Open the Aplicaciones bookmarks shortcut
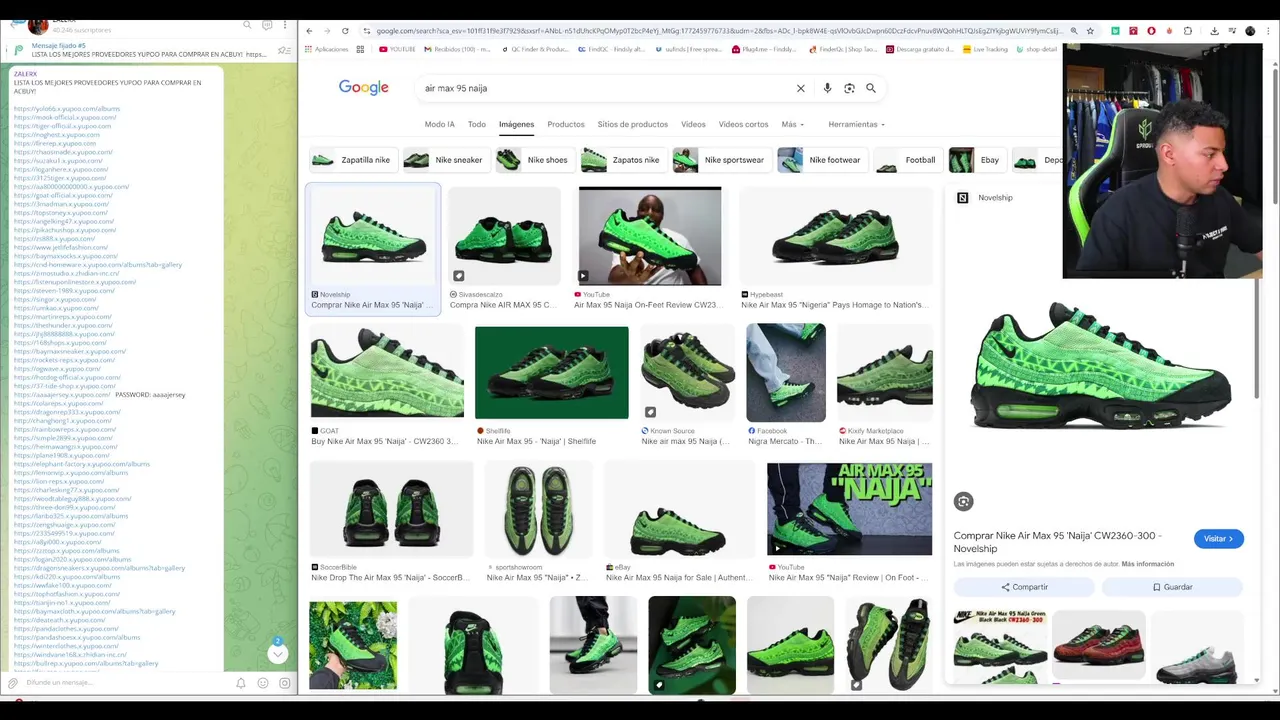This screenshot has width=1280, height=720. pyautogui.click(x=326, y=49)
